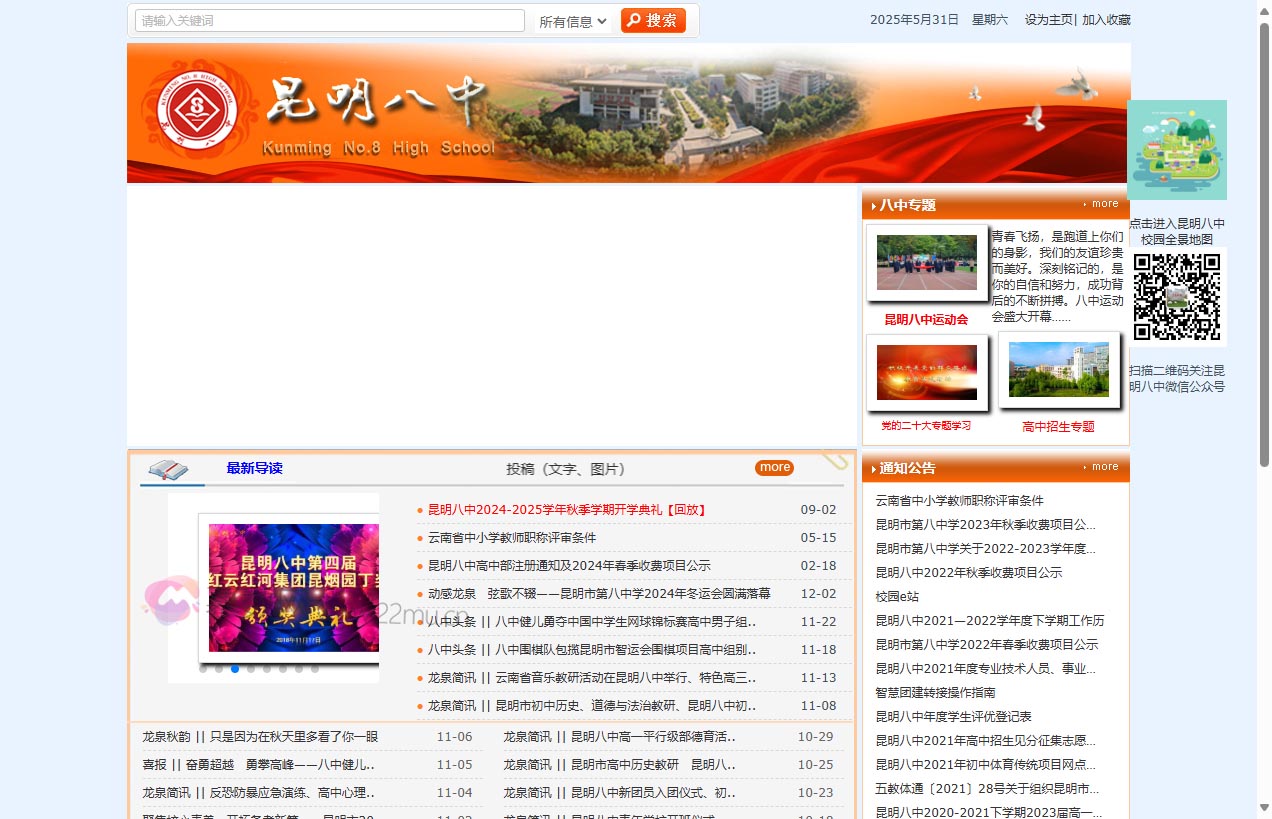Expand more in 八中专题 header

coord(1104,204)
